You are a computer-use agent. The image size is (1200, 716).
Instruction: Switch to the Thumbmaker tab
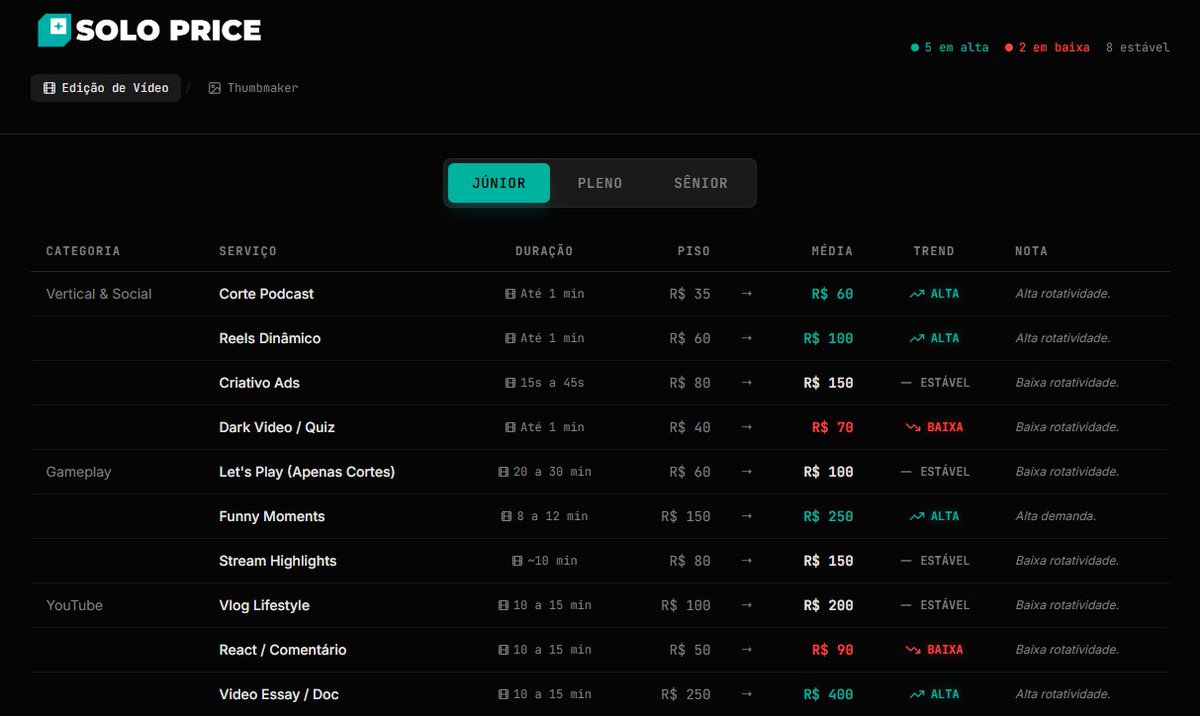(253, 88)
